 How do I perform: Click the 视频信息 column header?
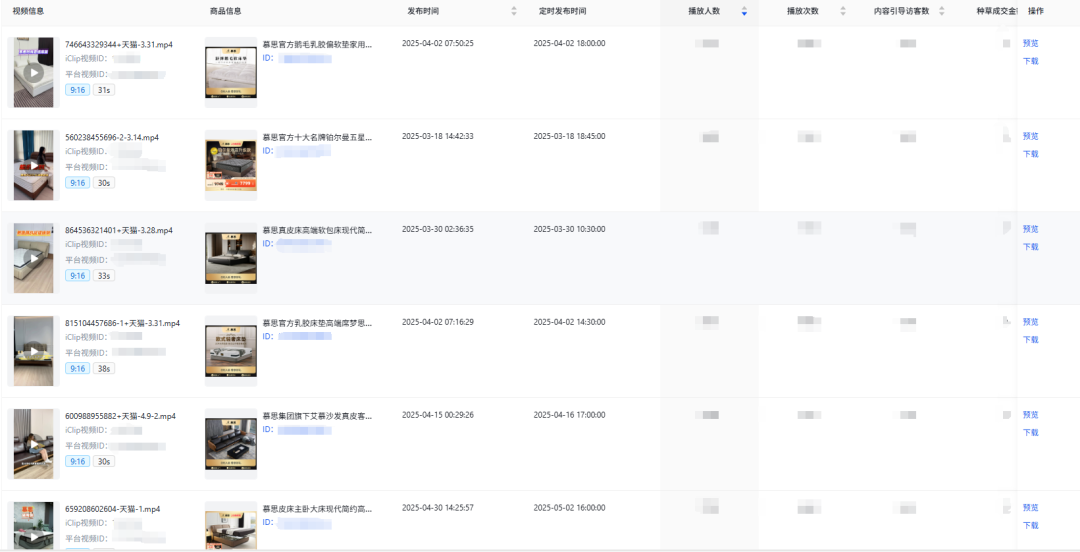(x=28, y=12)
